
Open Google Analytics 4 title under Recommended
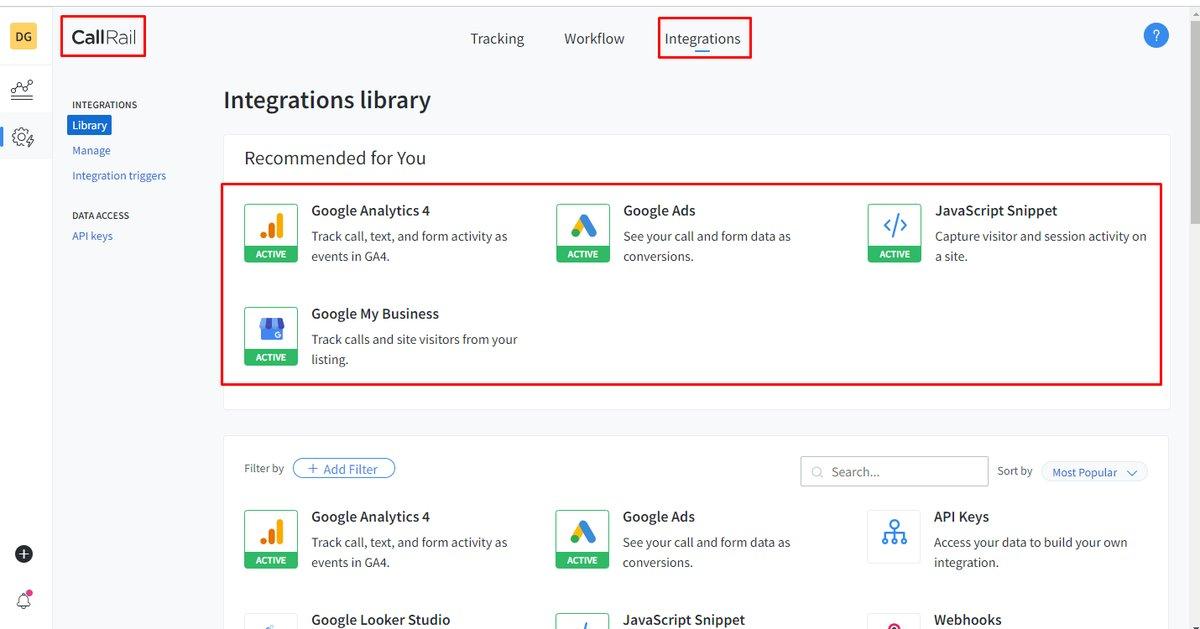pyautogui.click(x=370, y=211)
